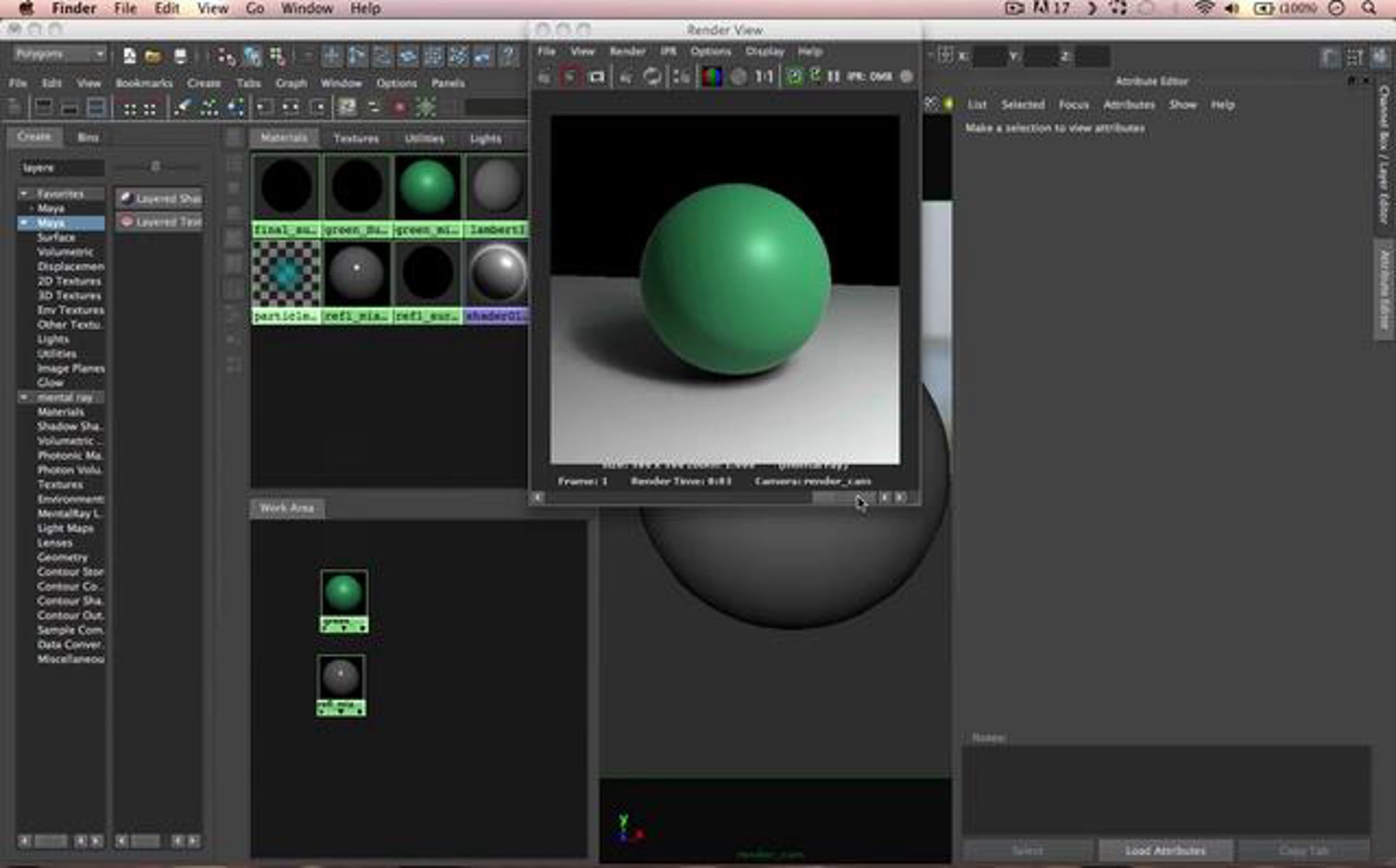Click the green starburst icon in Hypershade toolbar

tap(426, 108)
